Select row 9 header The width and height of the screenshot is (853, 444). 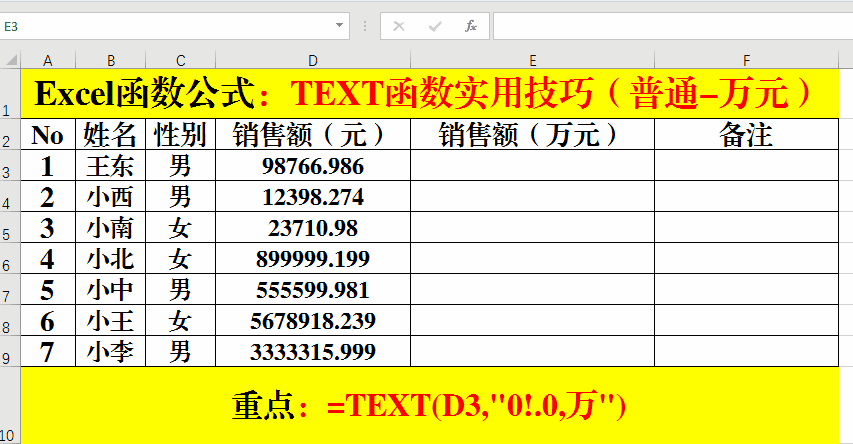pos(10,352)
